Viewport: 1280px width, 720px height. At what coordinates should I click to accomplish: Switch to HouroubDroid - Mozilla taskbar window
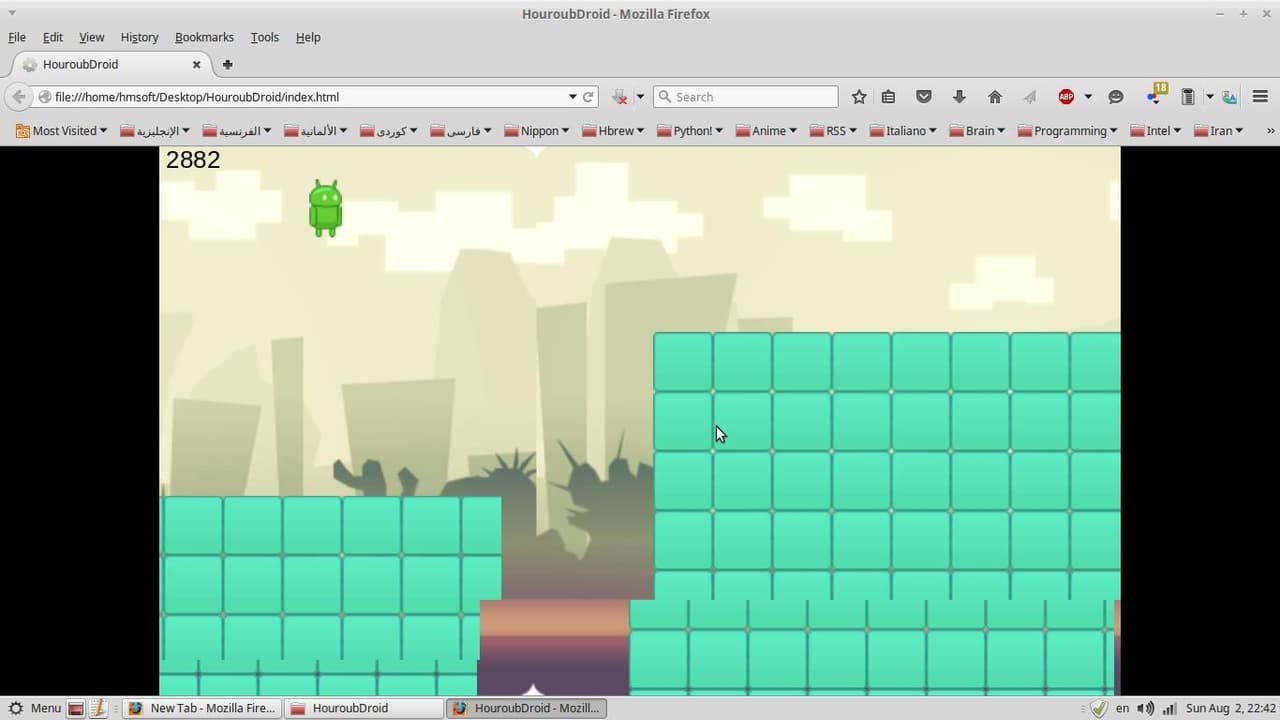(526, 708)
